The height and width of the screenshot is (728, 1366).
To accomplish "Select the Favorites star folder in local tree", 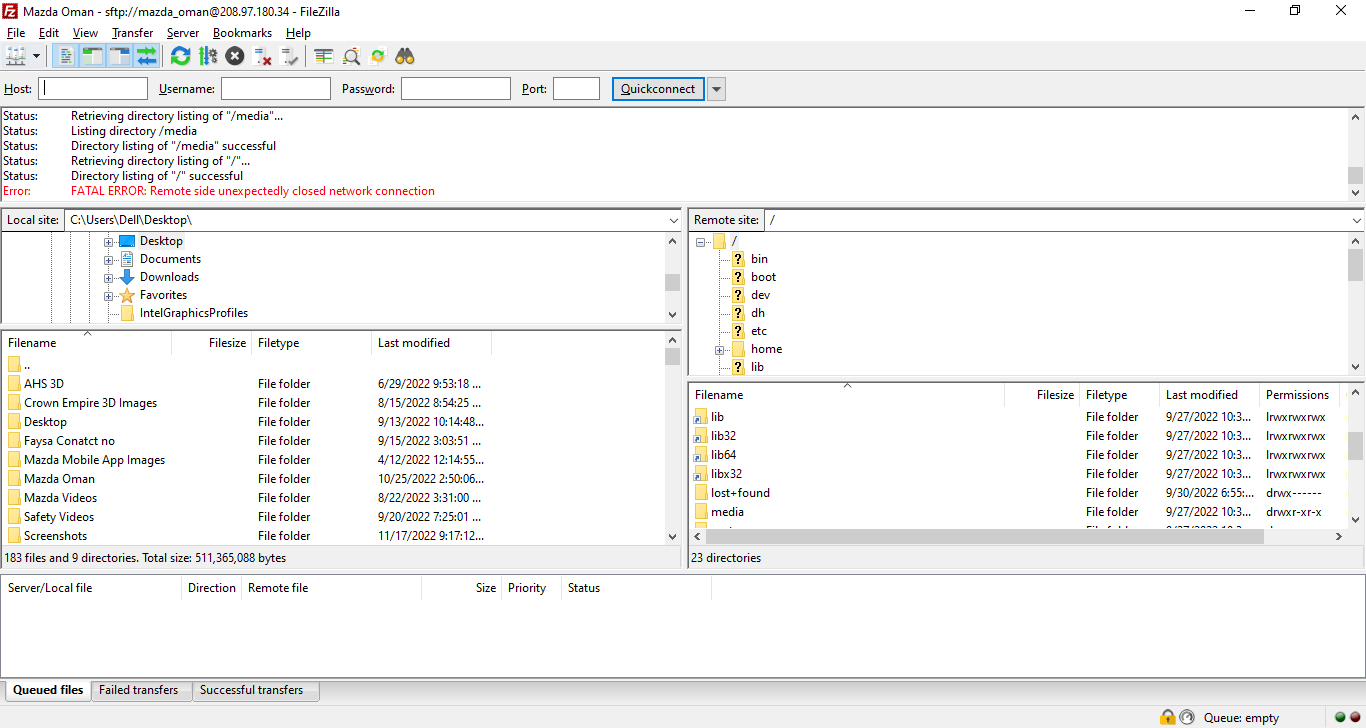I will coord(163,295).
